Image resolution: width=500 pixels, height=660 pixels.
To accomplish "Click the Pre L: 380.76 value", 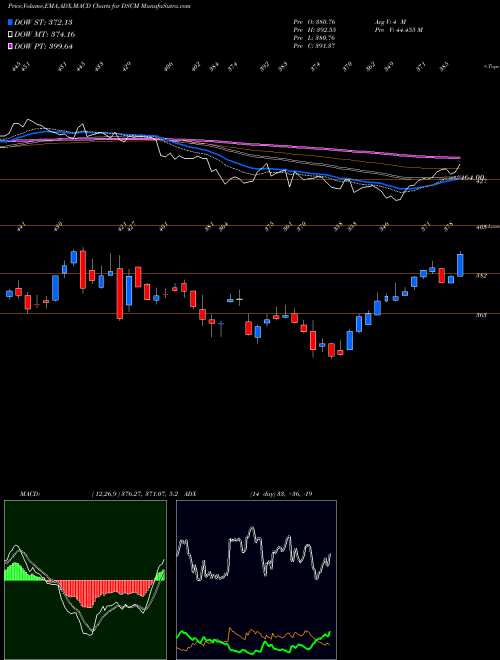I will (x=314, y=38).
